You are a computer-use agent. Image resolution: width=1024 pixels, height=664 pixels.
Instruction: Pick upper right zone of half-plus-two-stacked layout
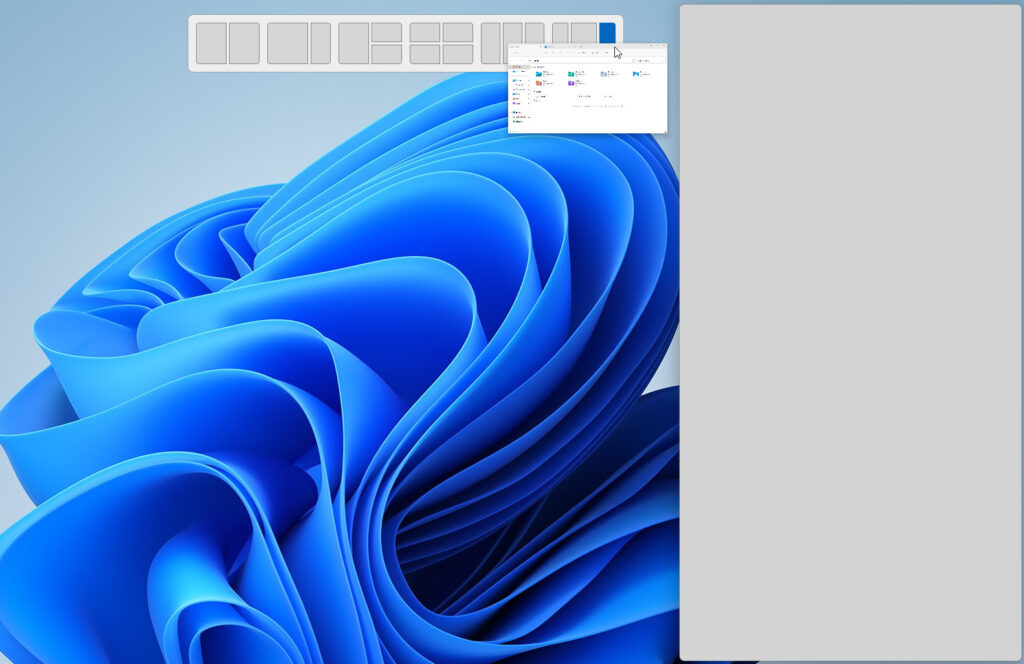[x=387, y=32]
